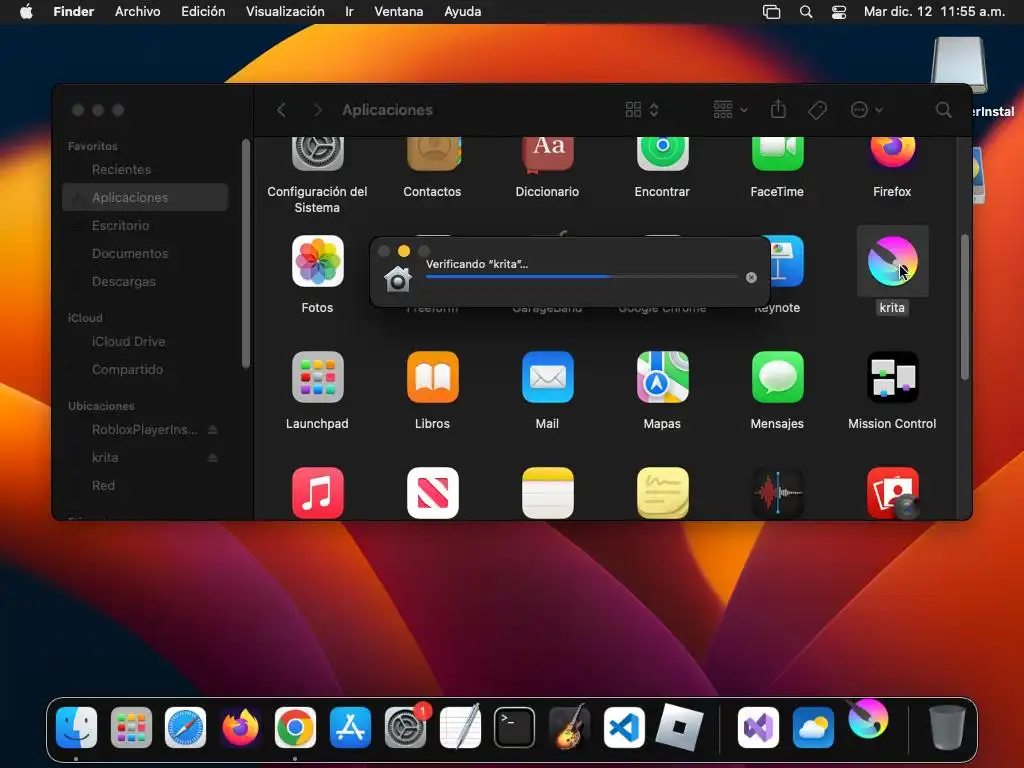Select the krita app icon in Finder

892,261
